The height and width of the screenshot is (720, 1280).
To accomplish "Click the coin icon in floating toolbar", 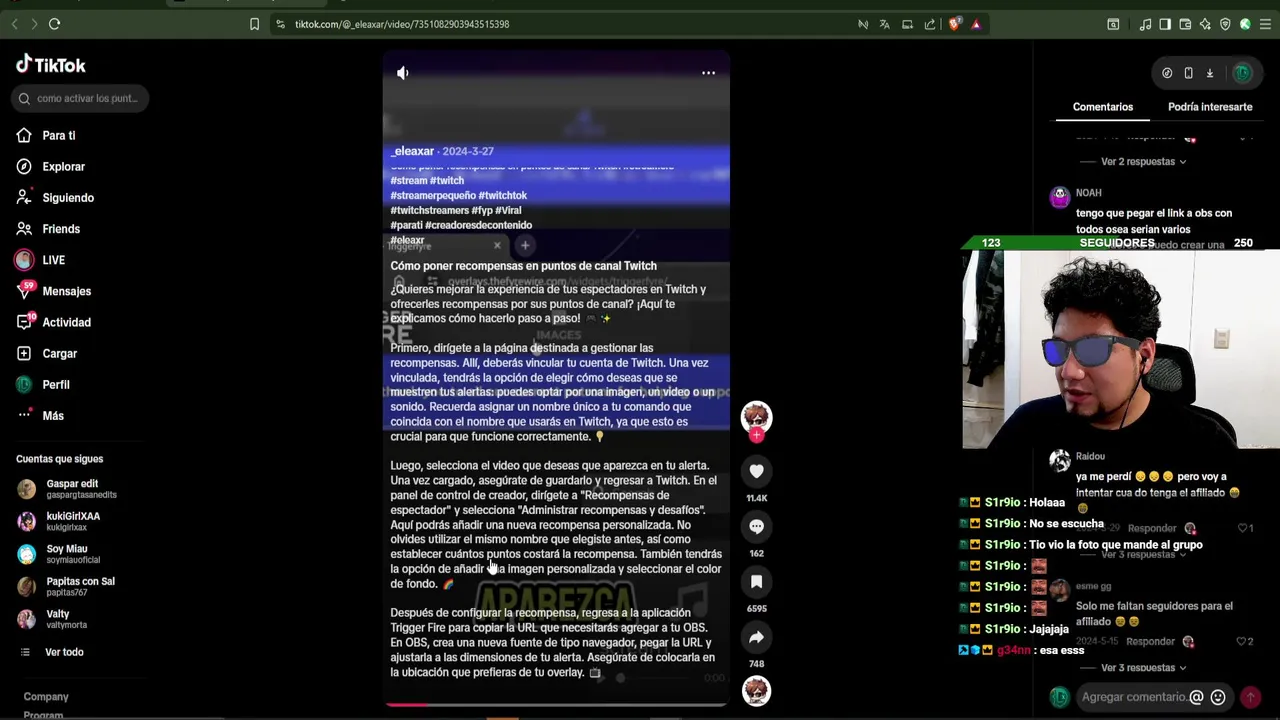I will coord(1167,73).
